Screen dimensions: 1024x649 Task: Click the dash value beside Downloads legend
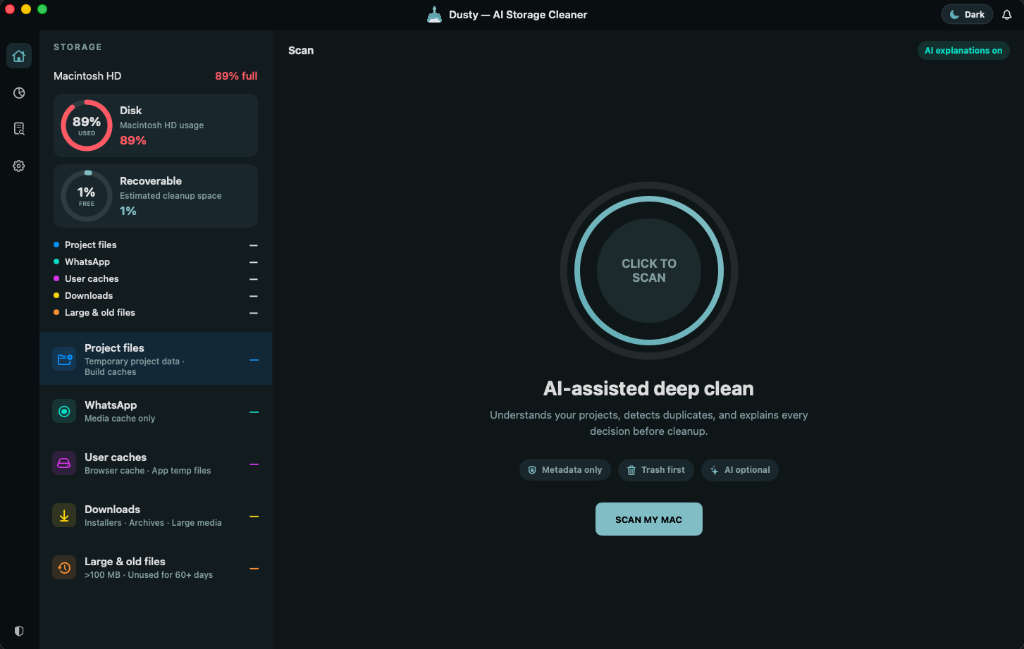point(253,296)
